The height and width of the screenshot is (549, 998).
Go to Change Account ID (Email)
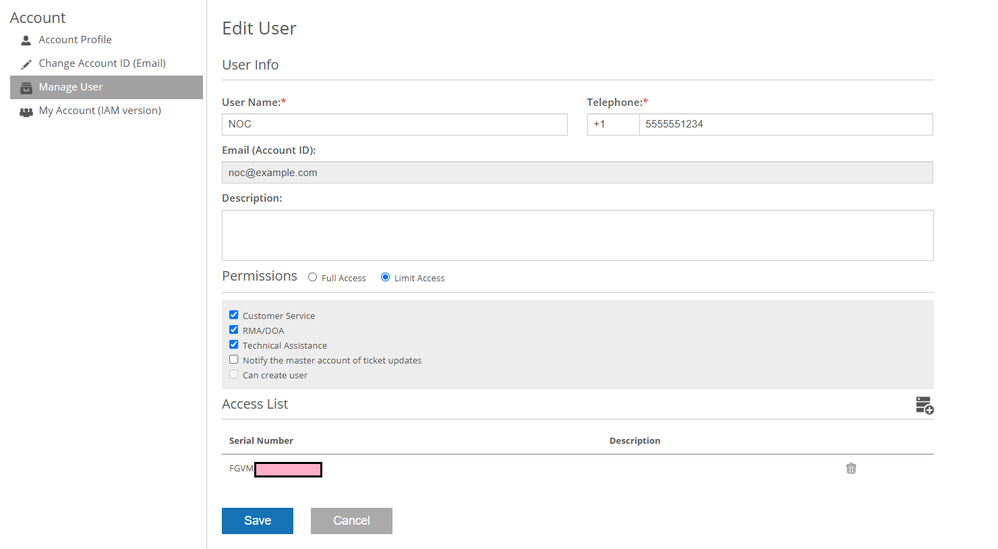pyautogui.click(x=102, y=64)
